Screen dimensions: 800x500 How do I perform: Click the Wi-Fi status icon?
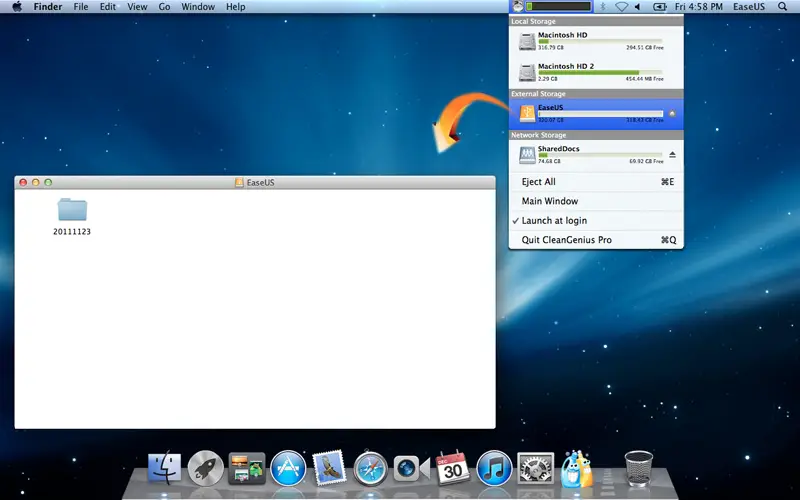(621, 7)
